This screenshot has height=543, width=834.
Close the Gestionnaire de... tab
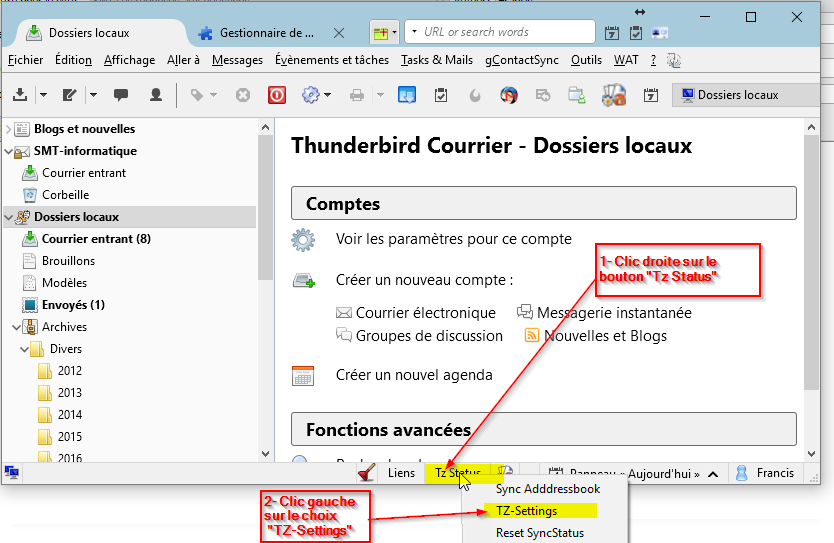[339, 33]
